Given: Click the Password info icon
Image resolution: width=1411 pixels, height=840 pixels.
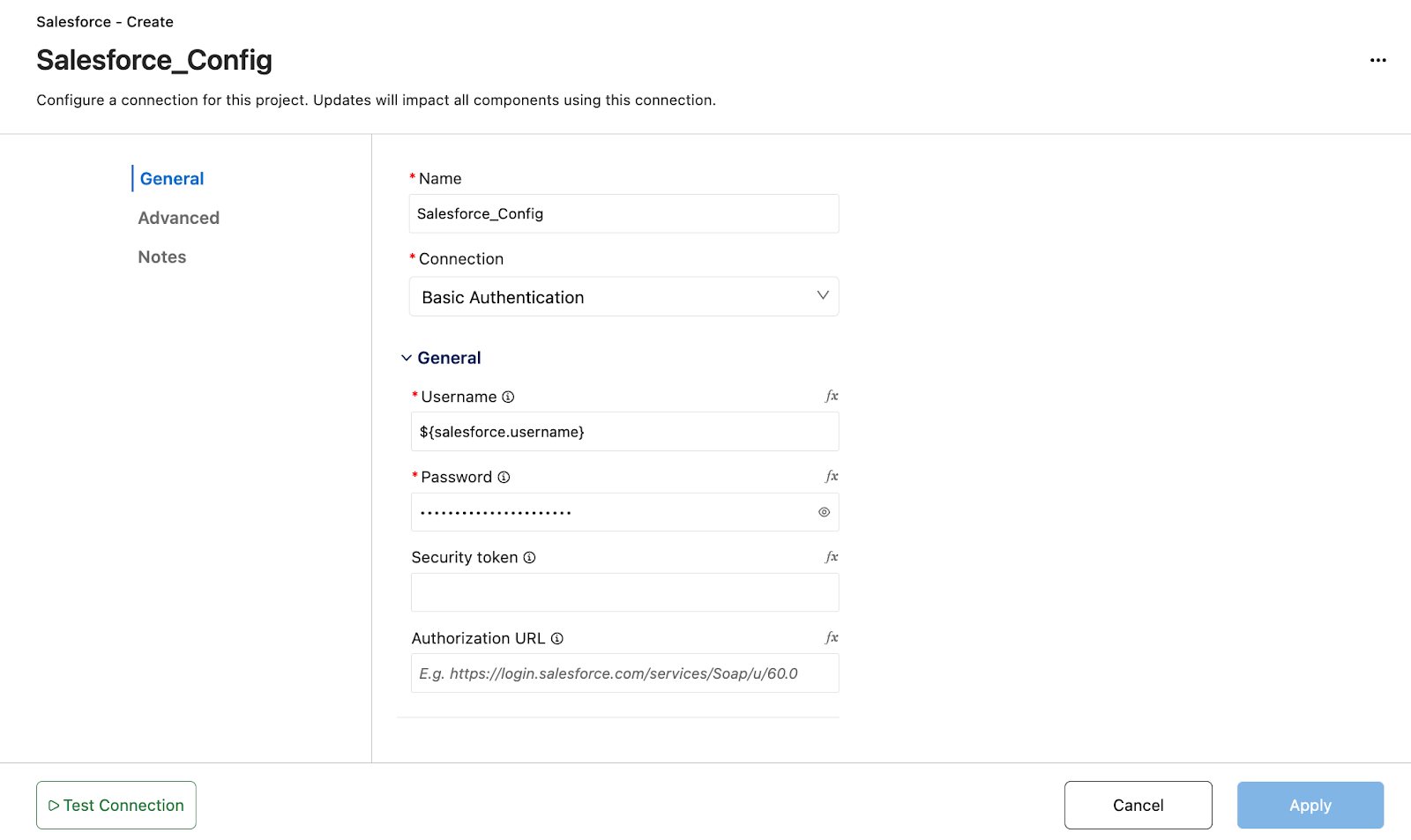Looking at the screenshot, I should pos(504,477).
